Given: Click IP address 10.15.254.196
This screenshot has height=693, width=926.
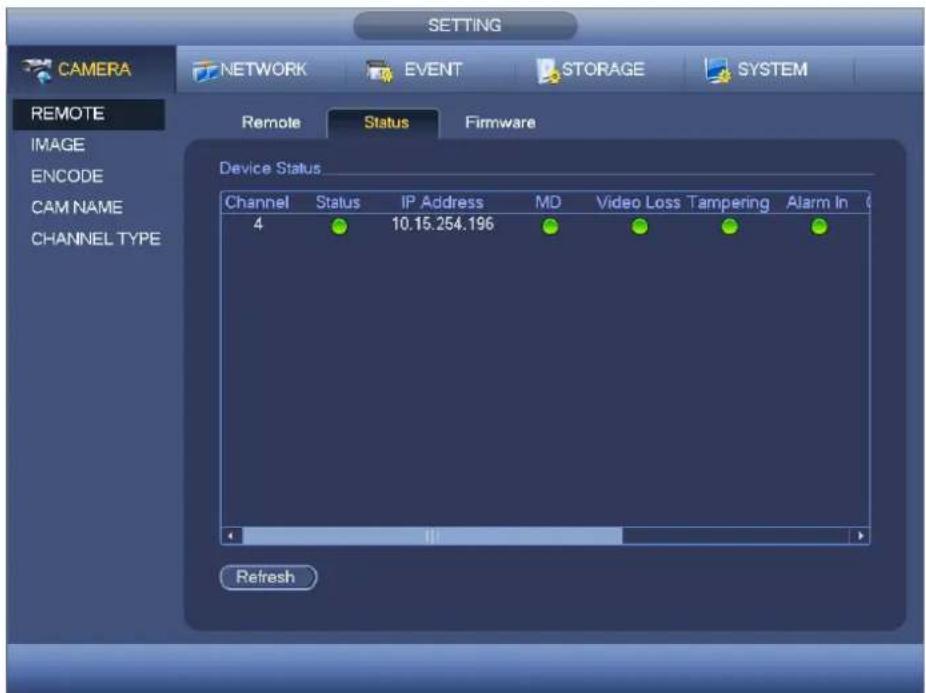Looking at the screenshot, I should tap(442, 224).
